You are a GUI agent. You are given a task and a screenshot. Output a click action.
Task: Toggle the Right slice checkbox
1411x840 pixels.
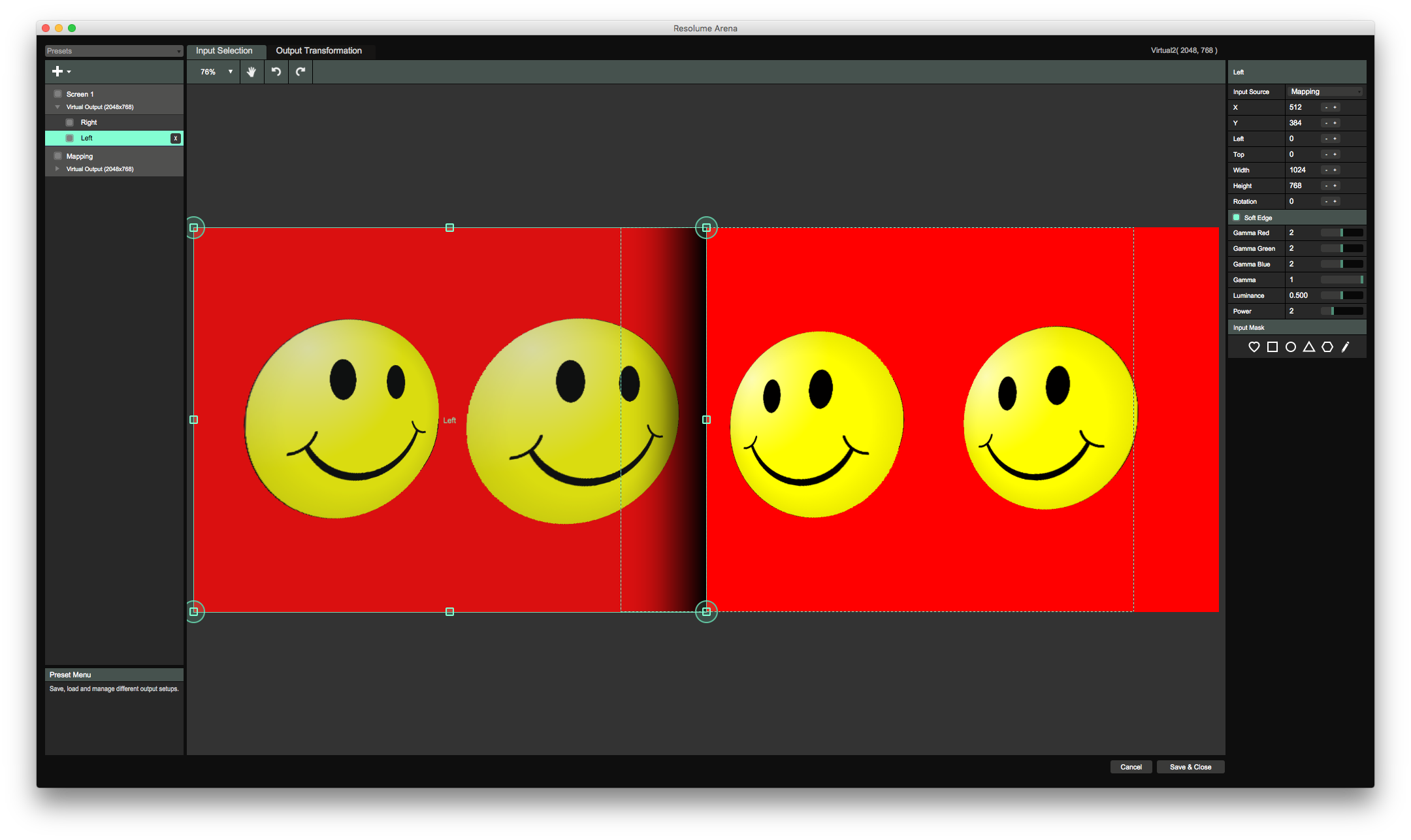pyautogui.click(x=70, y=122)
